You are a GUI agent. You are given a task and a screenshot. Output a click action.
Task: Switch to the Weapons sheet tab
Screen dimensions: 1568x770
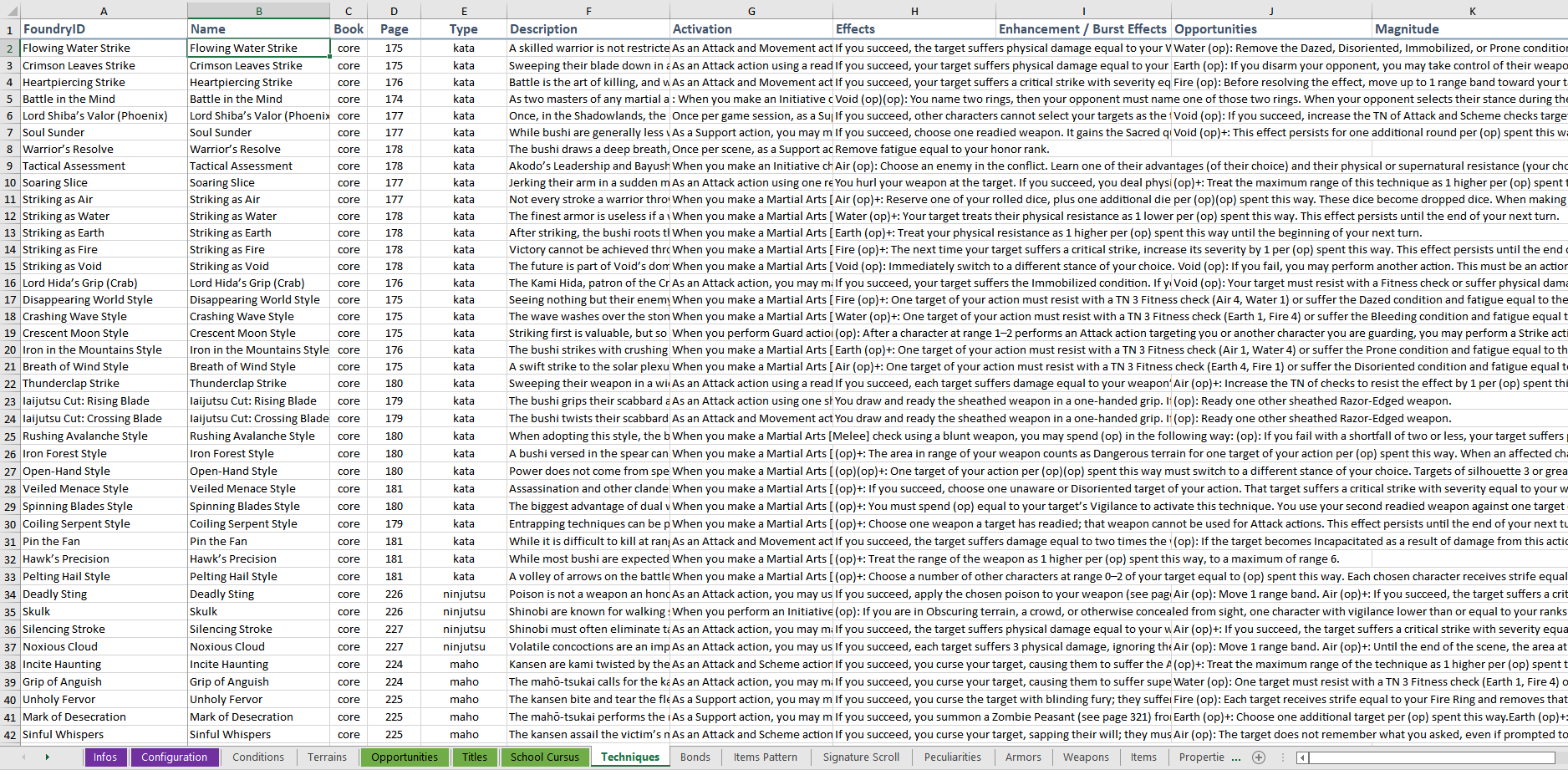coord(1086,757)
